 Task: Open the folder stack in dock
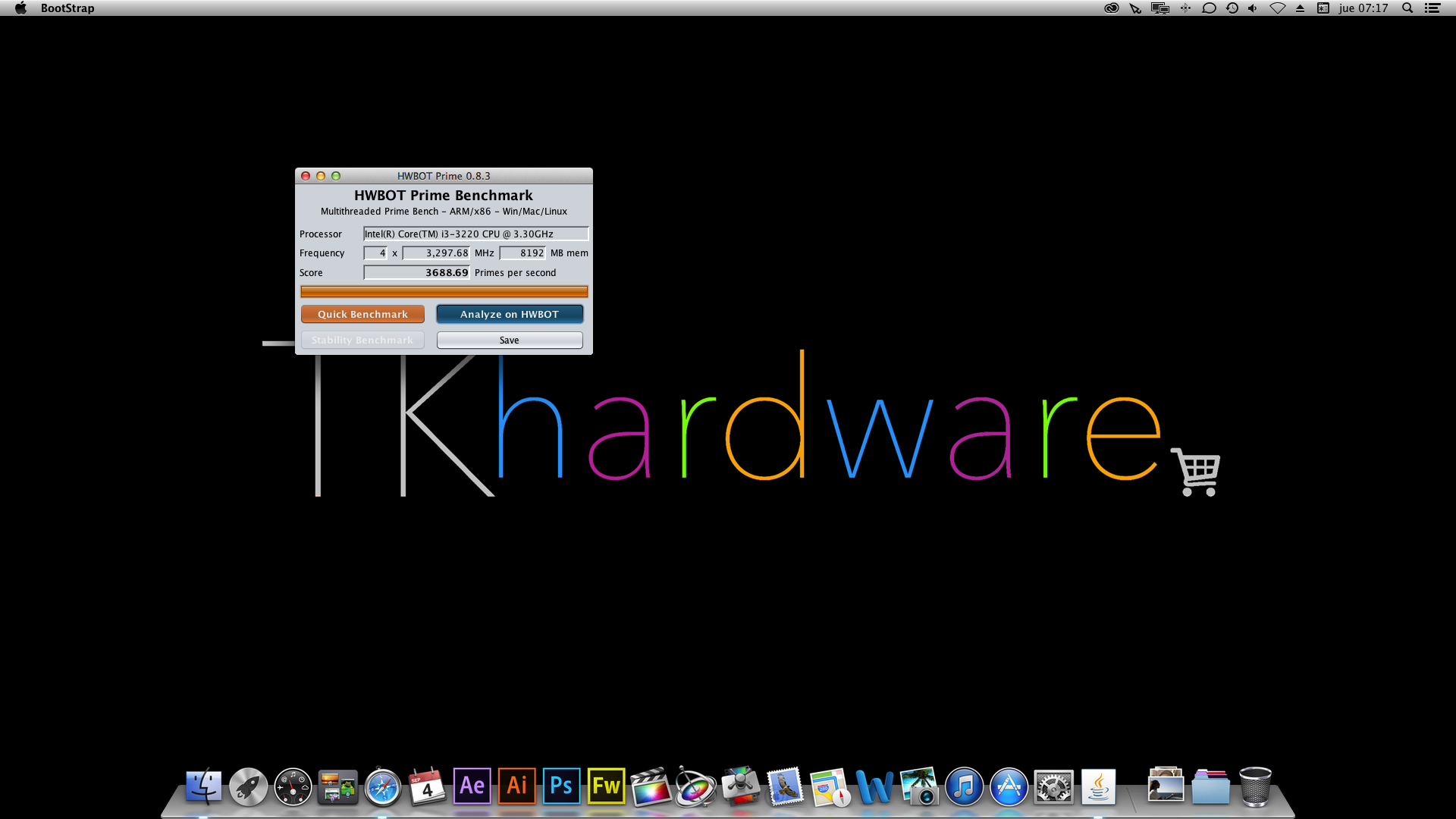[x=1210, y=786]
